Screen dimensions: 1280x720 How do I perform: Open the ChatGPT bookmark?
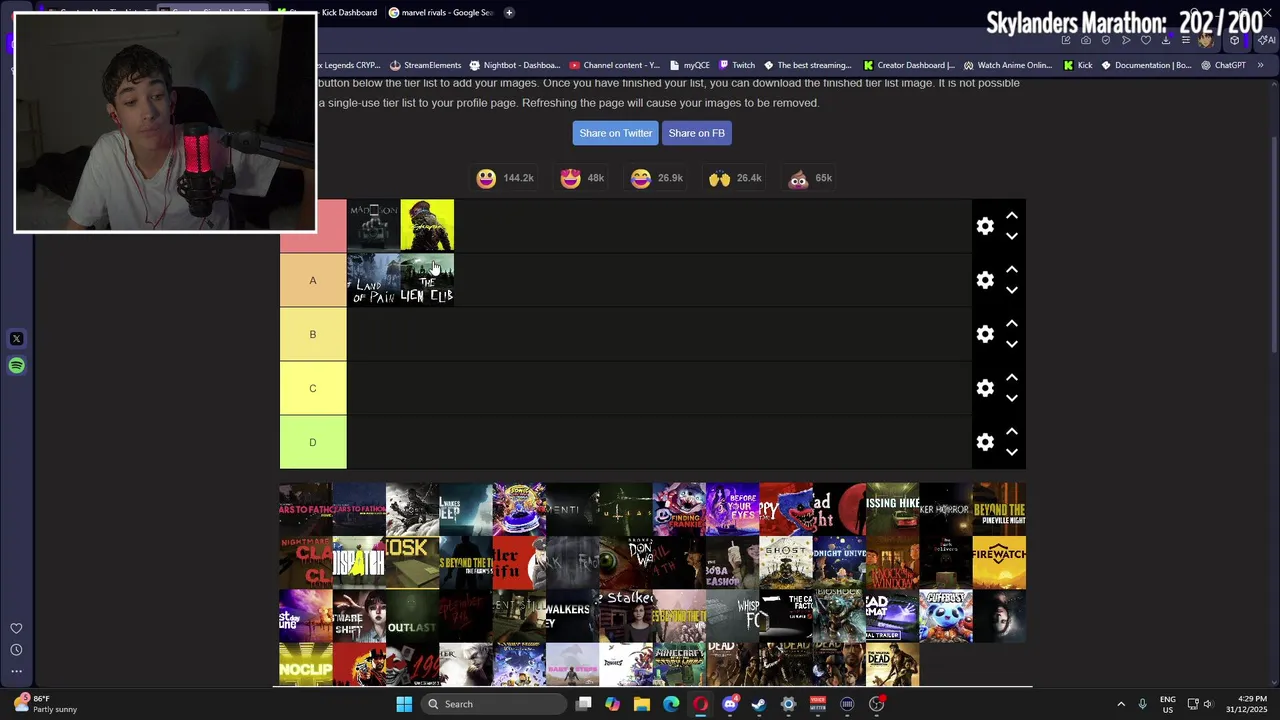(1222, 65)
